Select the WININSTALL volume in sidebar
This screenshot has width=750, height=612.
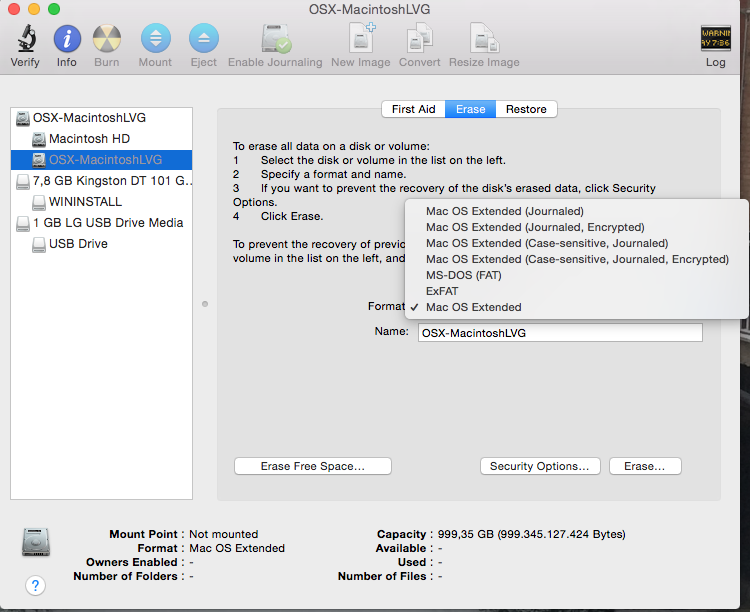point(85,201)
